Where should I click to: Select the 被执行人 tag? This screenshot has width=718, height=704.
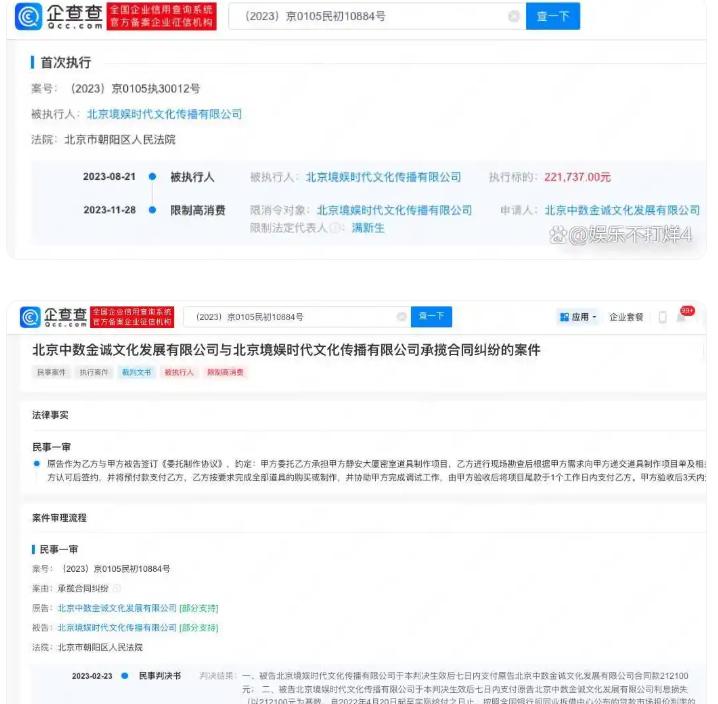[179, 372]
